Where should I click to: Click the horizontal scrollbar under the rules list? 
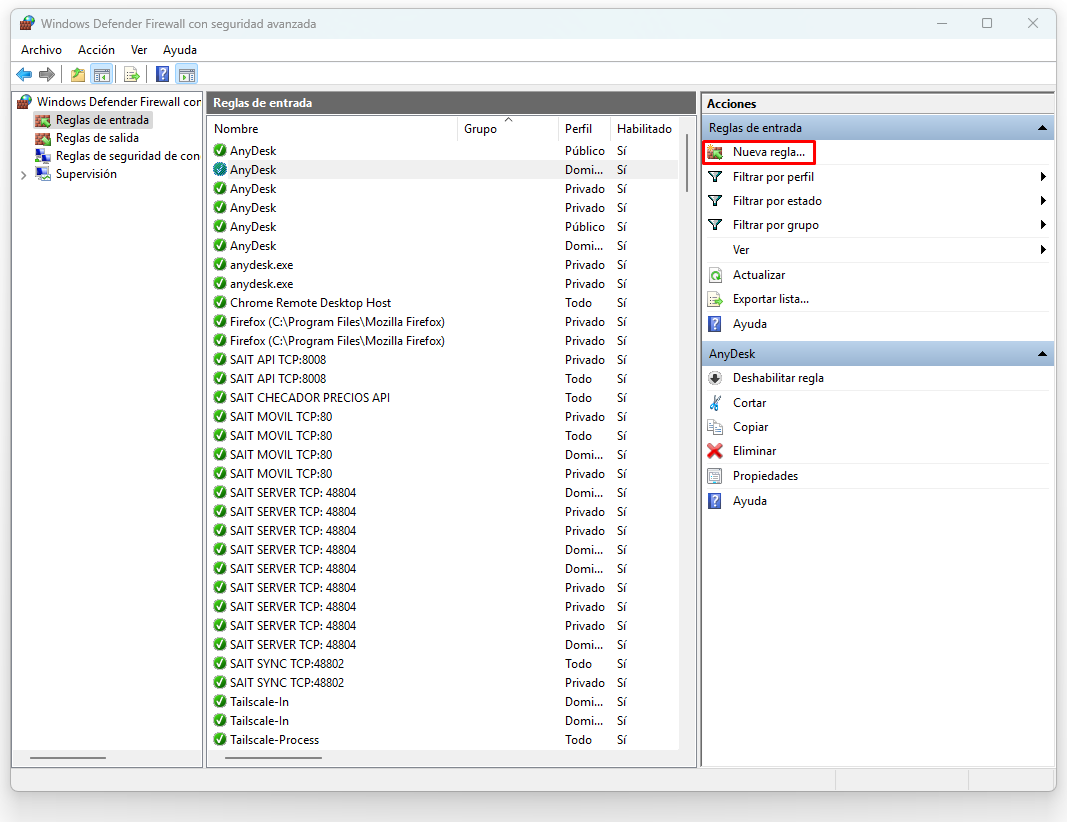273,757
